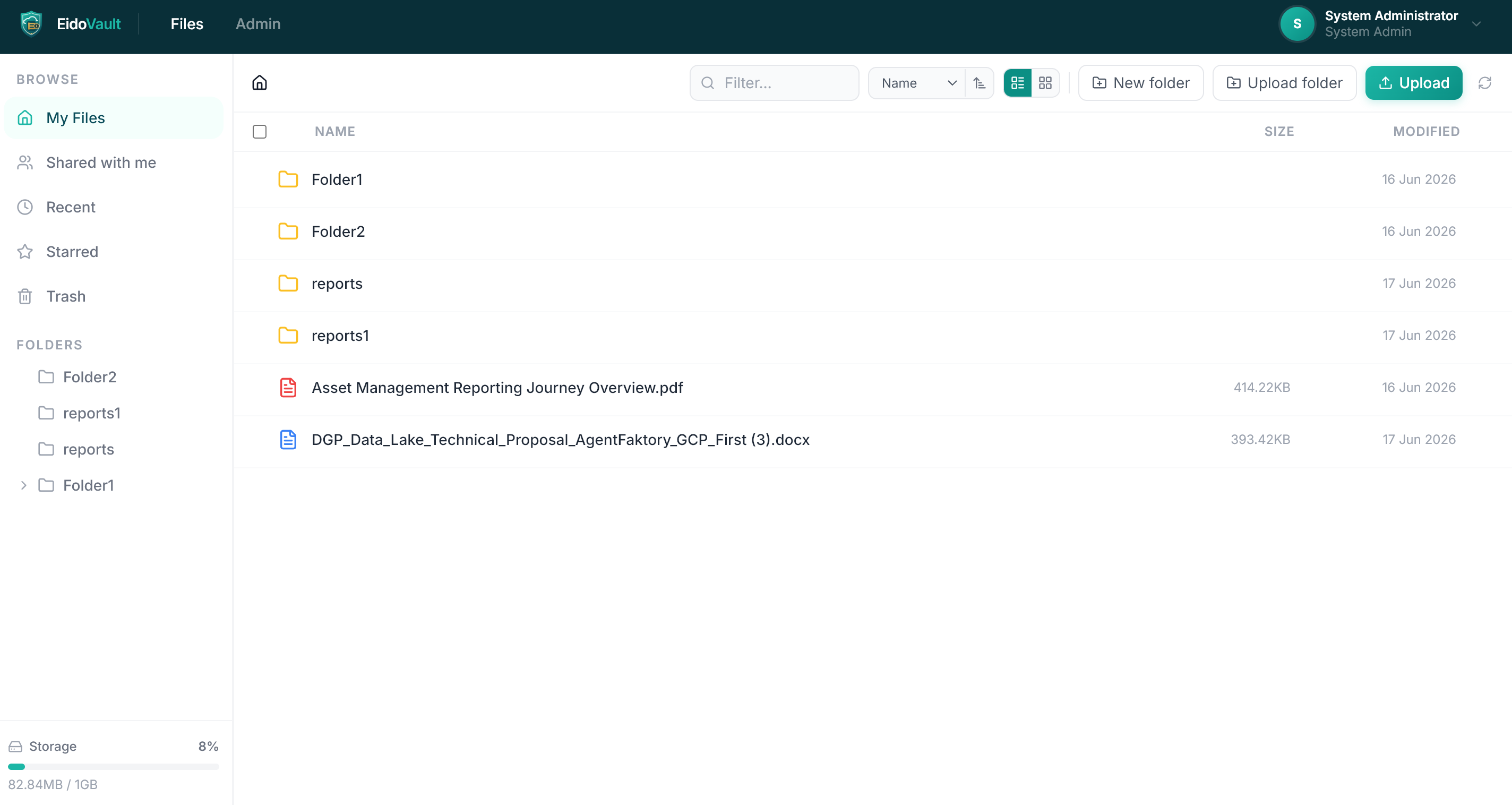Image resolution: width=1512 pixels, height=805 pixels.
Task: Show Recent files
Action: click(113, 207)
